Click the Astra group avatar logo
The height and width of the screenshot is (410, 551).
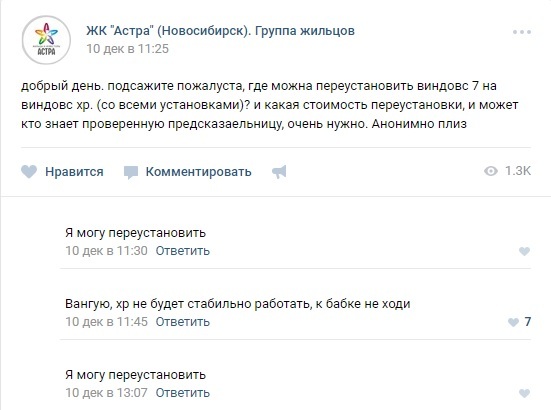[46, 40]
